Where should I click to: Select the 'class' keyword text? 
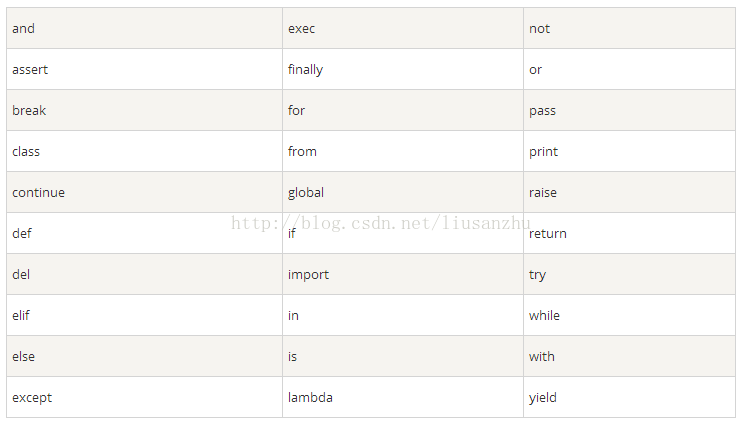coord(26,152)
